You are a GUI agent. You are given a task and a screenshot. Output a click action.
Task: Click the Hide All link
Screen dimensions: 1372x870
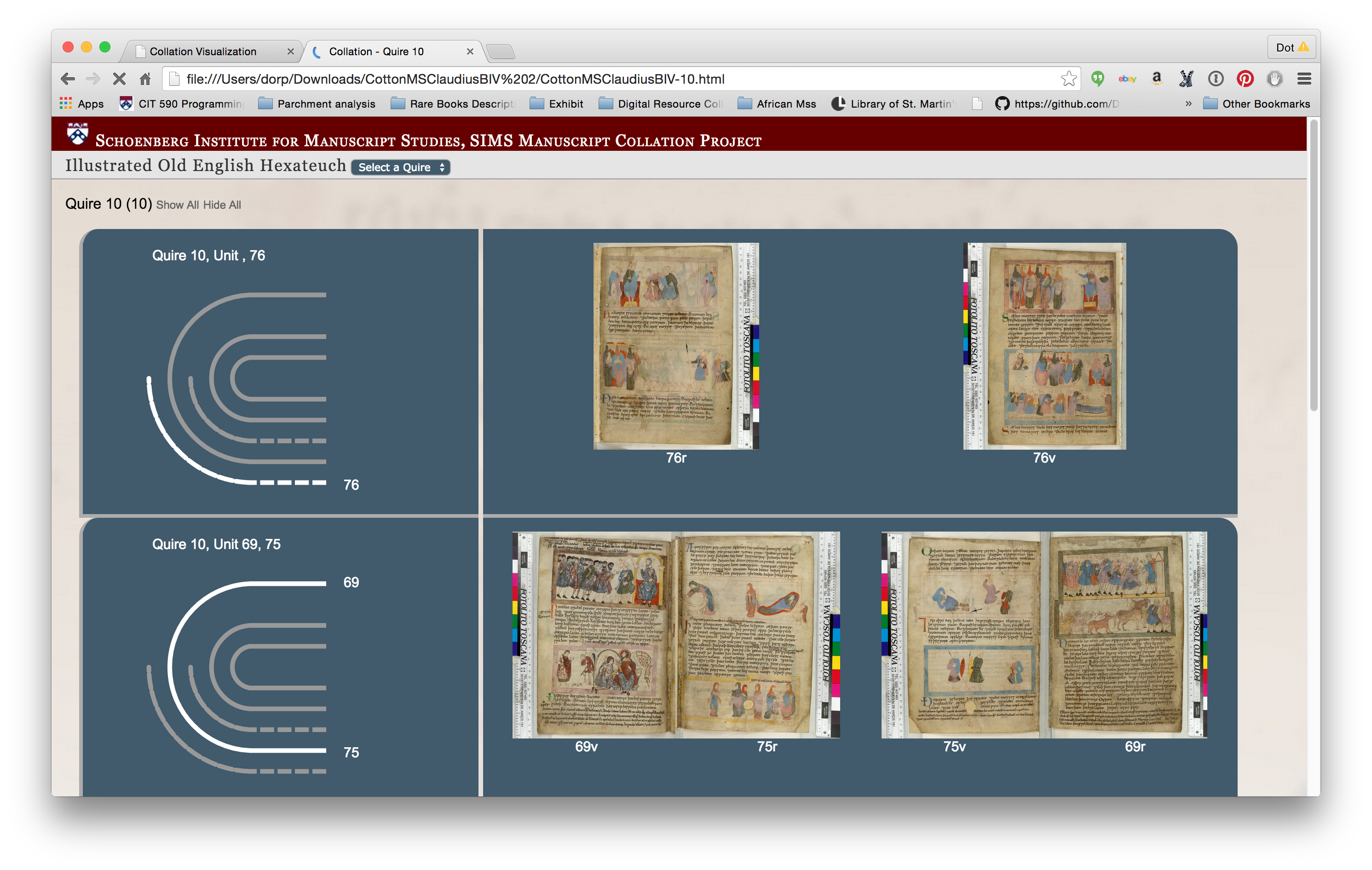[222, 205]
